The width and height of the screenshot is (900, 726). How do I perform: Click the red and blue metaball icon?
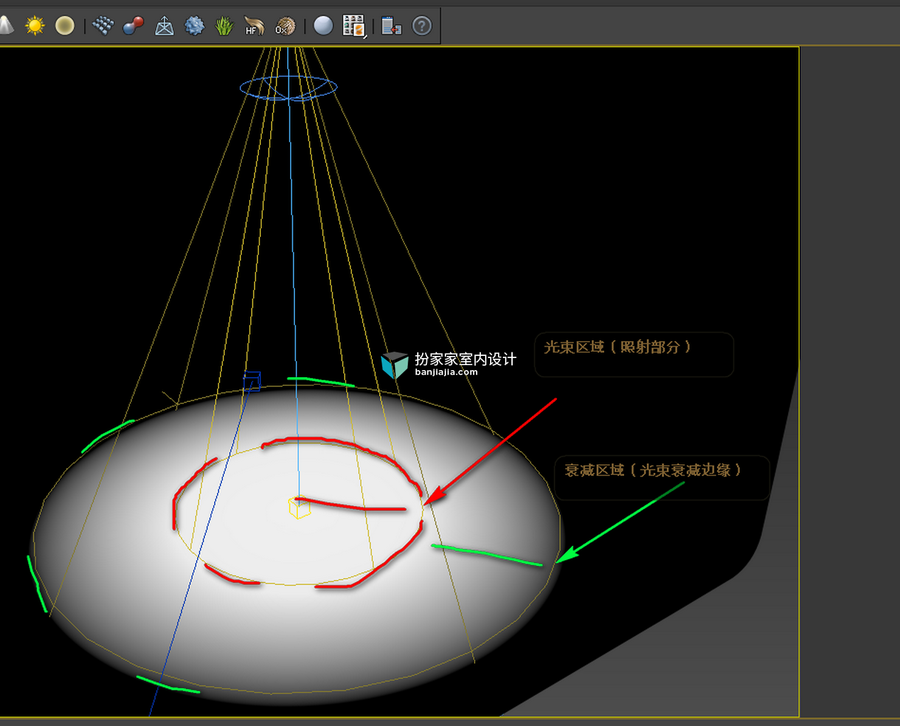[133, 26]
